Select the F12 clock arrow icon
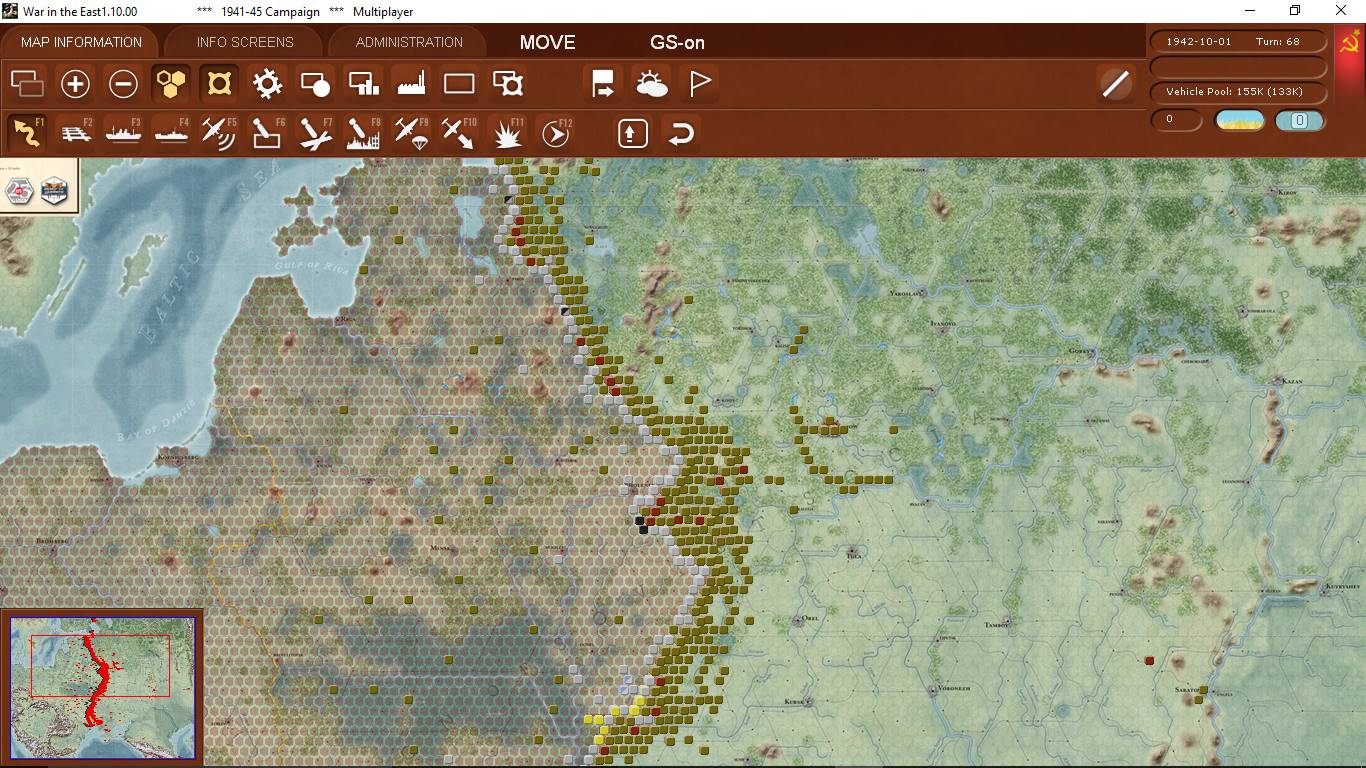The width and height of the screenshot is (1366, 768). tap(556, 132)
